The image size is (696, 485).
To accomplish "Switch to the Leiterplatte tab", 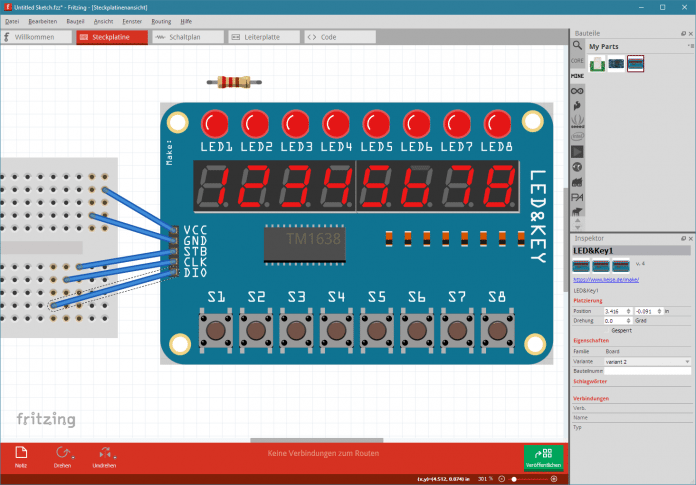I will click(264, 37).
